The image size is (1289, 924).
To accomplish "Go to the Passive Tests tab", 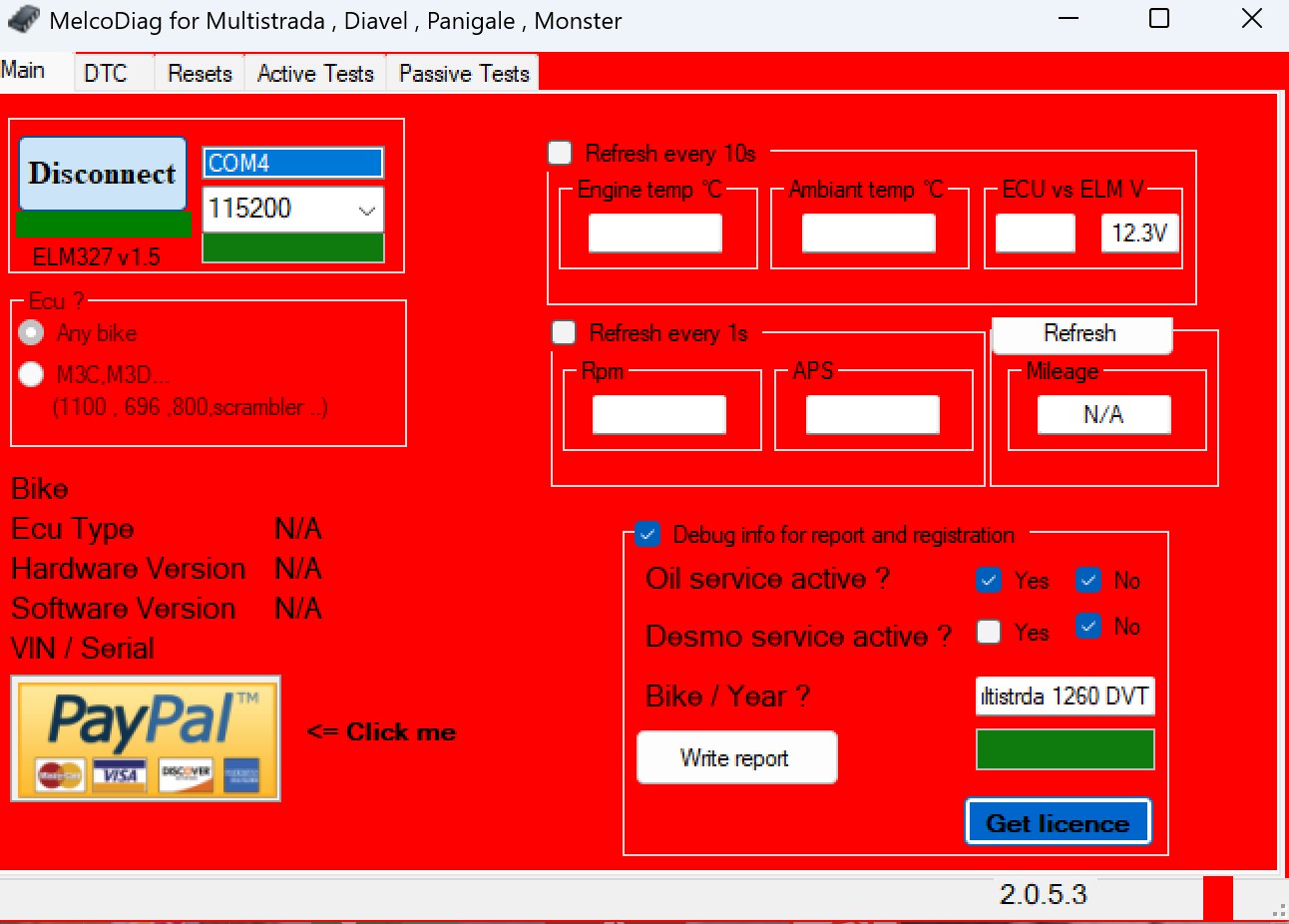I will pyautogui.click(x=464, y=73).
